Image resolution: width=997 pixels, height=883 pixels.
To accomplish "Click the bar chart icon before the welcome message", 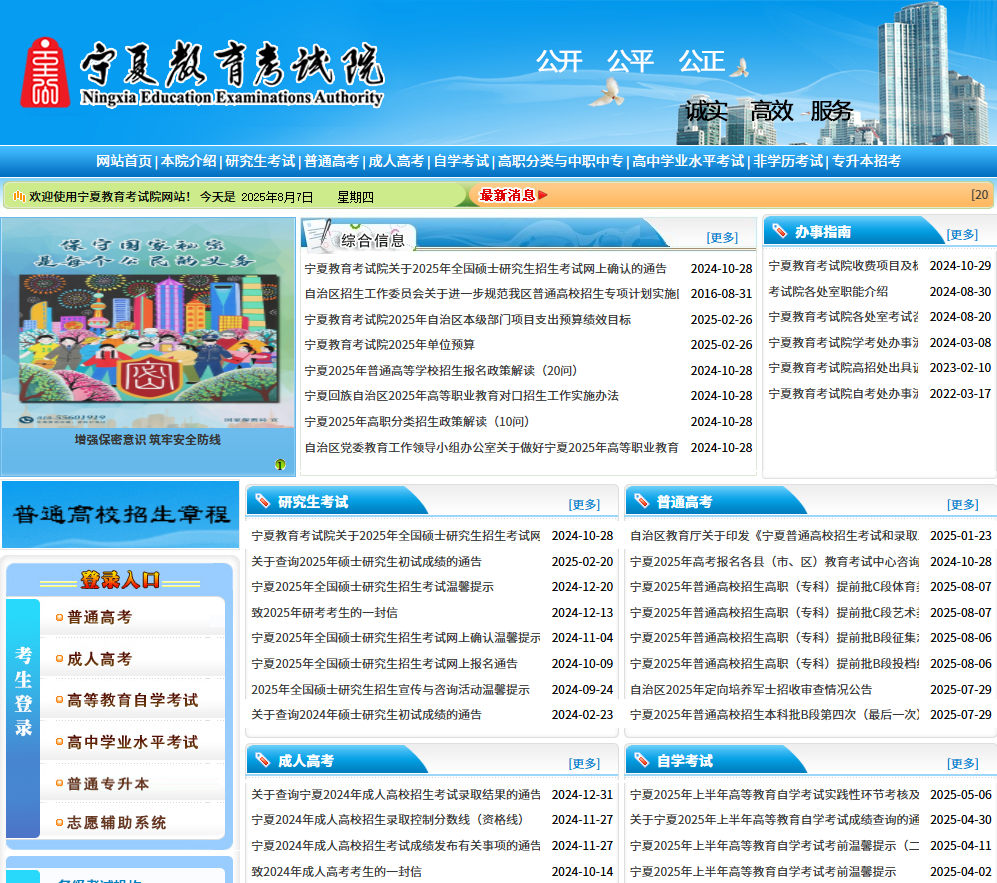I will [x=18, y=196].
